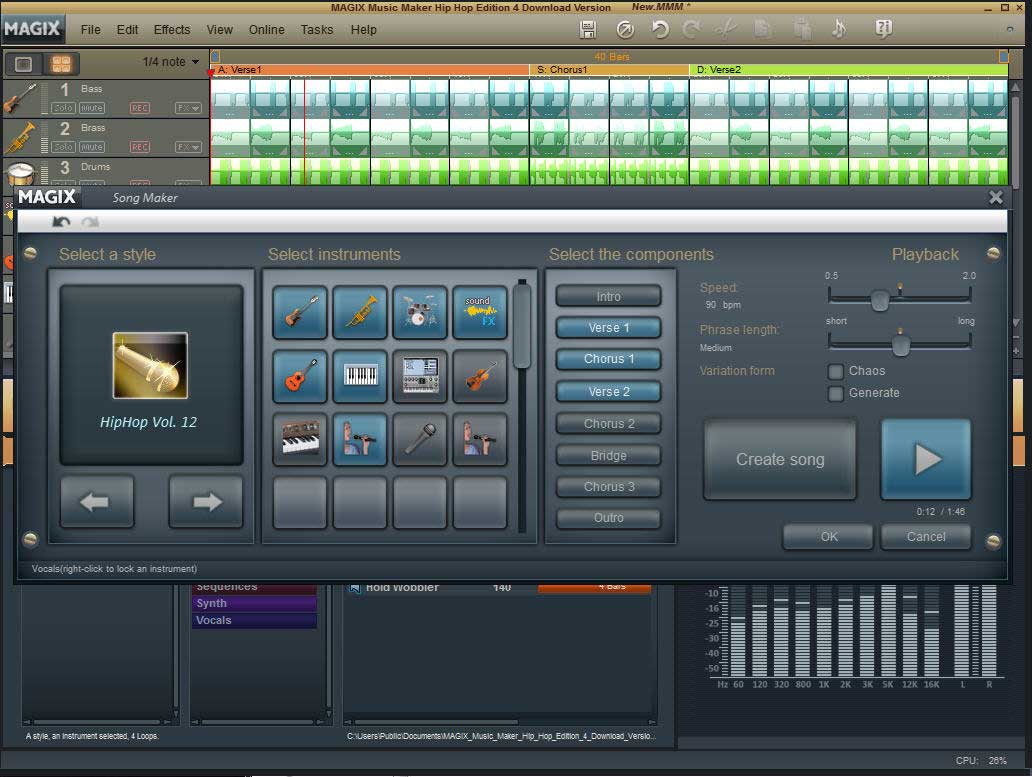Click the HipHop Vol. 12 style thumbnail
The width and height of the screenshot is (1032, 777).
150,366
